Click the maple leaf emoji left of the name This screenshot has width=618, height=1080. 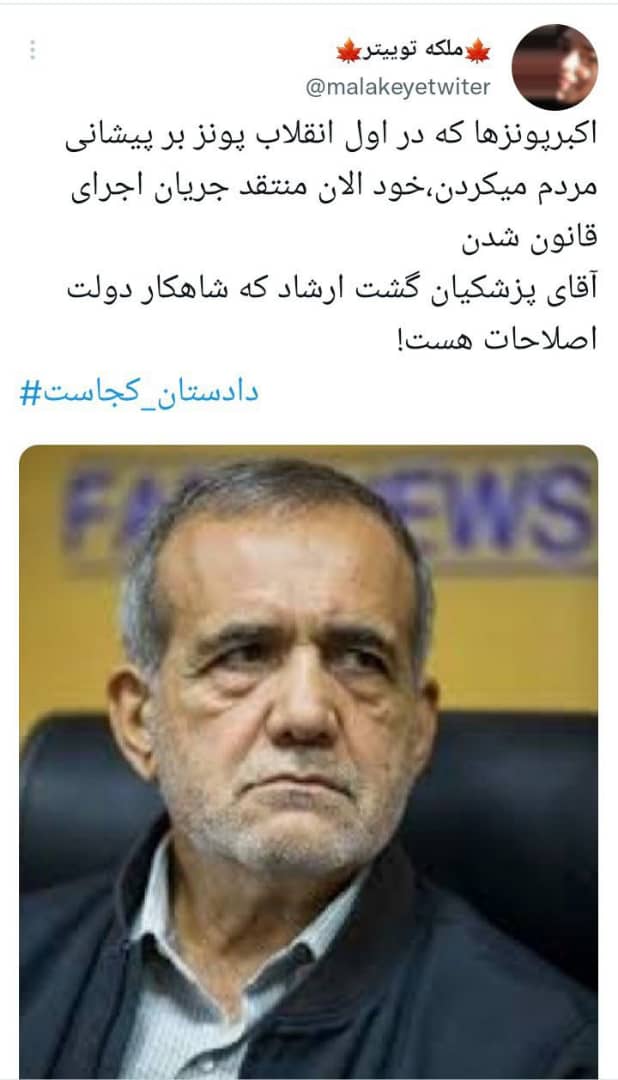pos(349,51)
